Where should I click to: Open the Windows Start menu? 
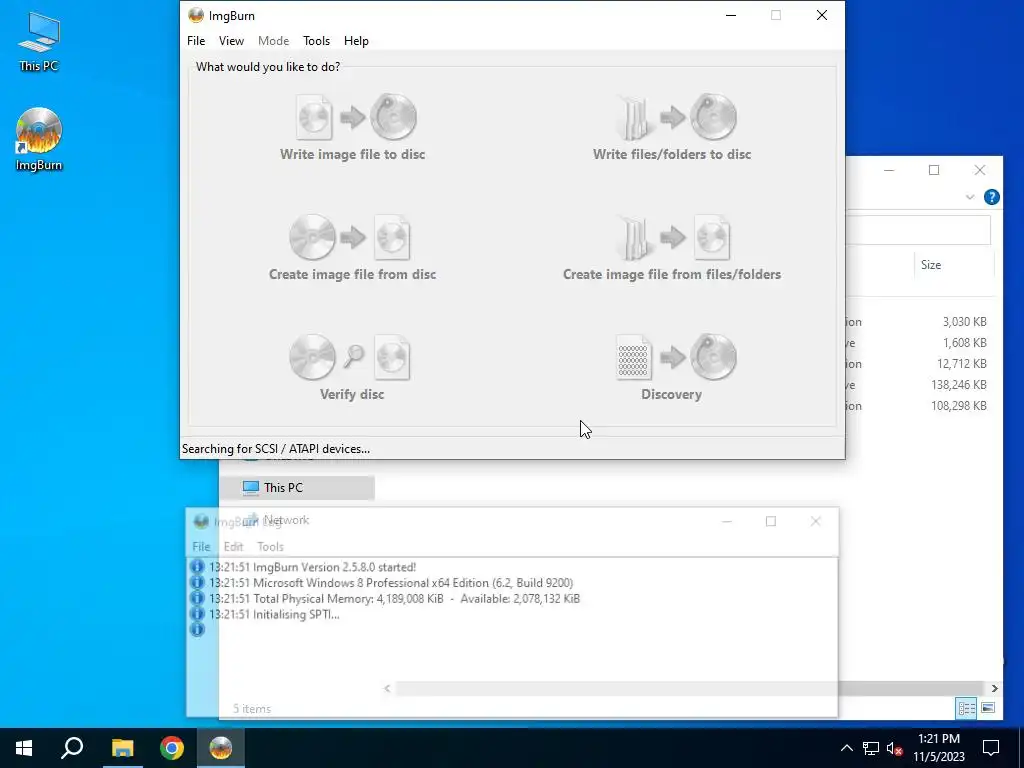(x=24, y=748)
